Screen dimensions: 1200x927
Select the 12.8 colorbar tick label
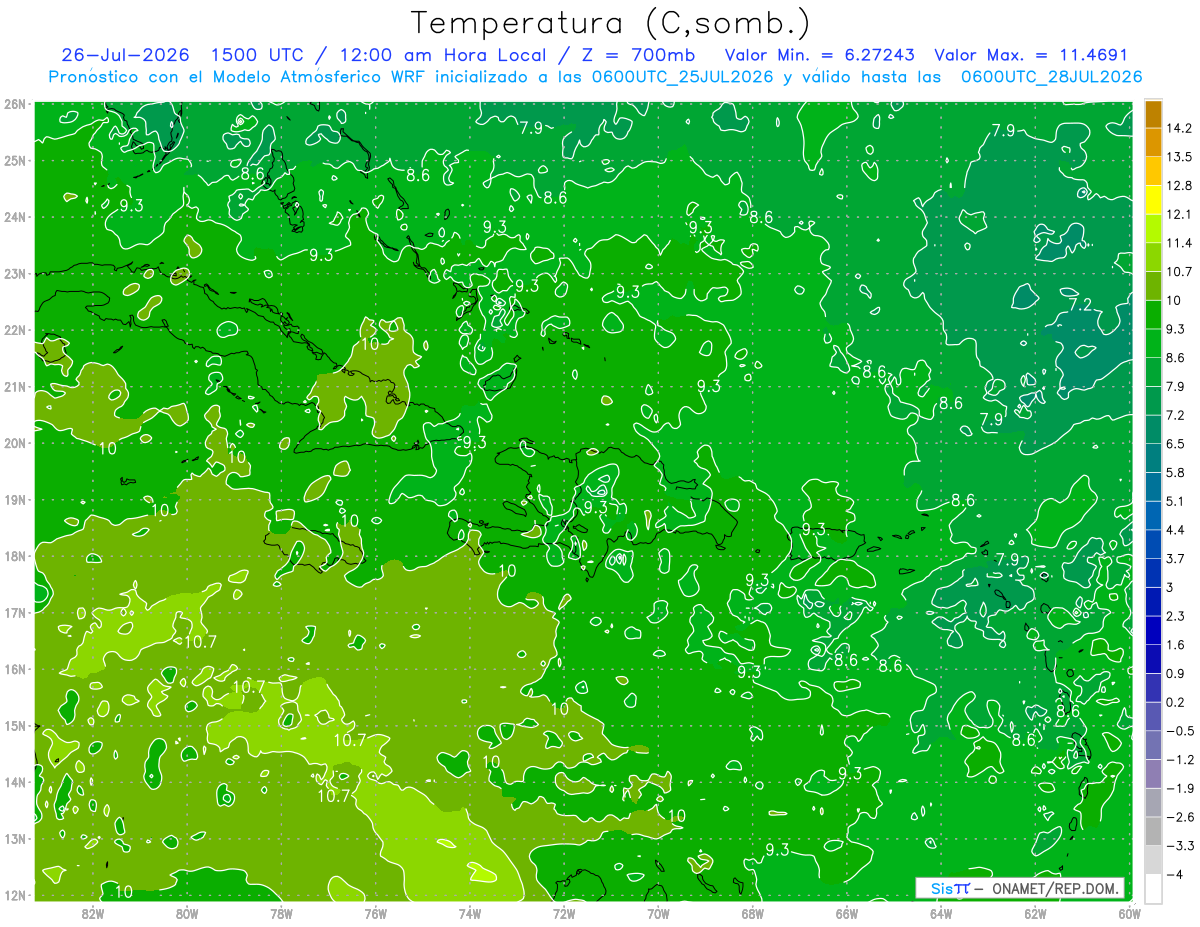(1178, 186)
